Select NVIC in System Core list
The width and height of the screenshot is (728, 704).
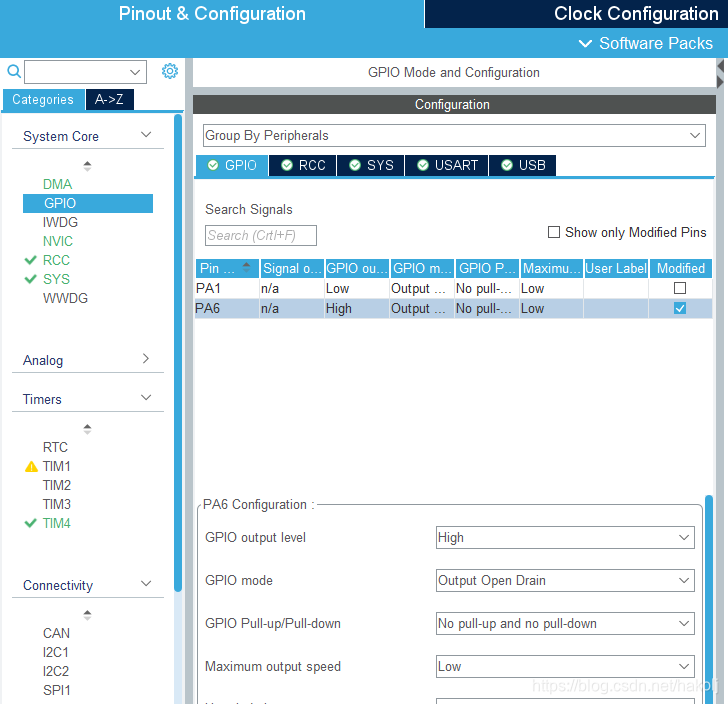[x=58, y=241]
